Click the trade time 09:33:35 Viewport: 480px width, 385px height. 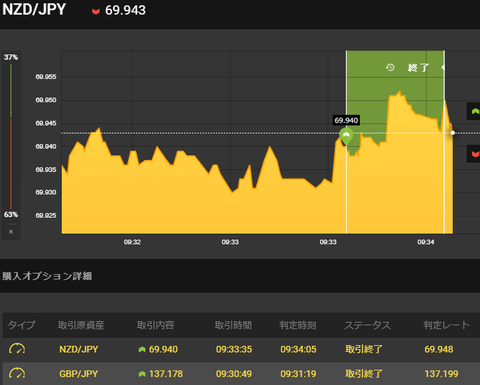coord(234,349)
